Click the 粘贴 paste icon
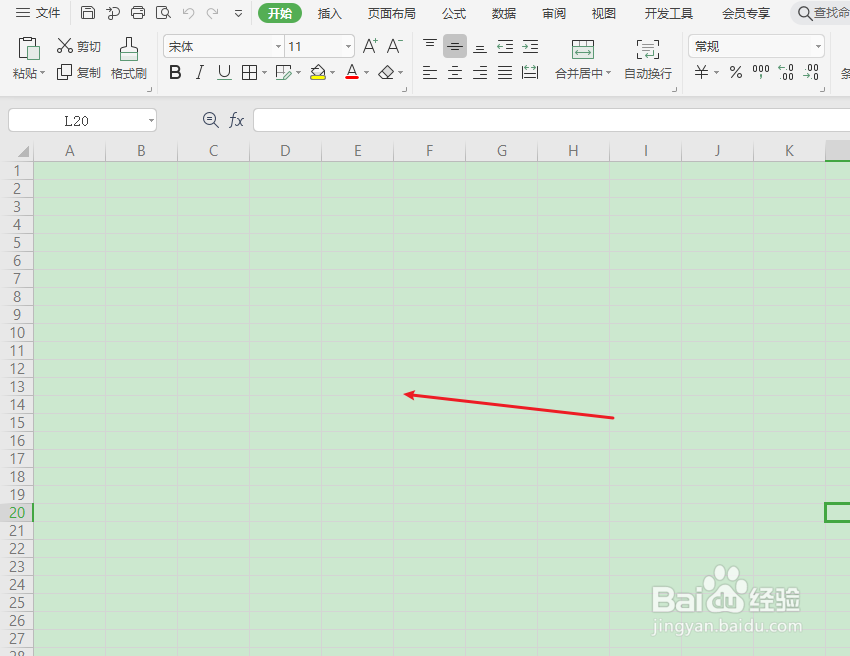 click(x=29, y=49)
